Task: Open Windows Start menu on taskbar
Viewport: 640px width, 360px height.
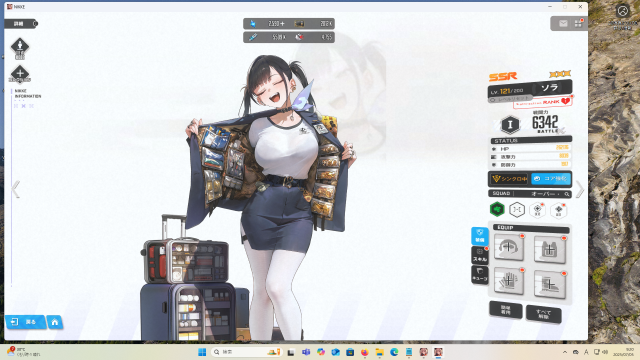Action: click(202, 352)
